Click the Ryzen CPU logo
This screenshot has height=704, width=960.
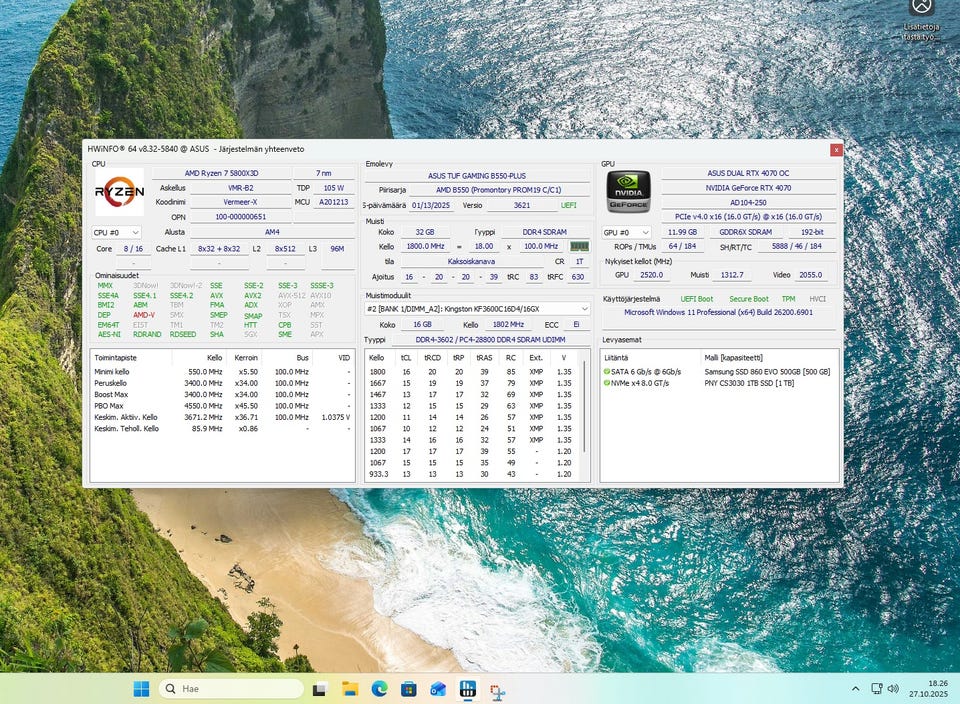coord(119,192)
